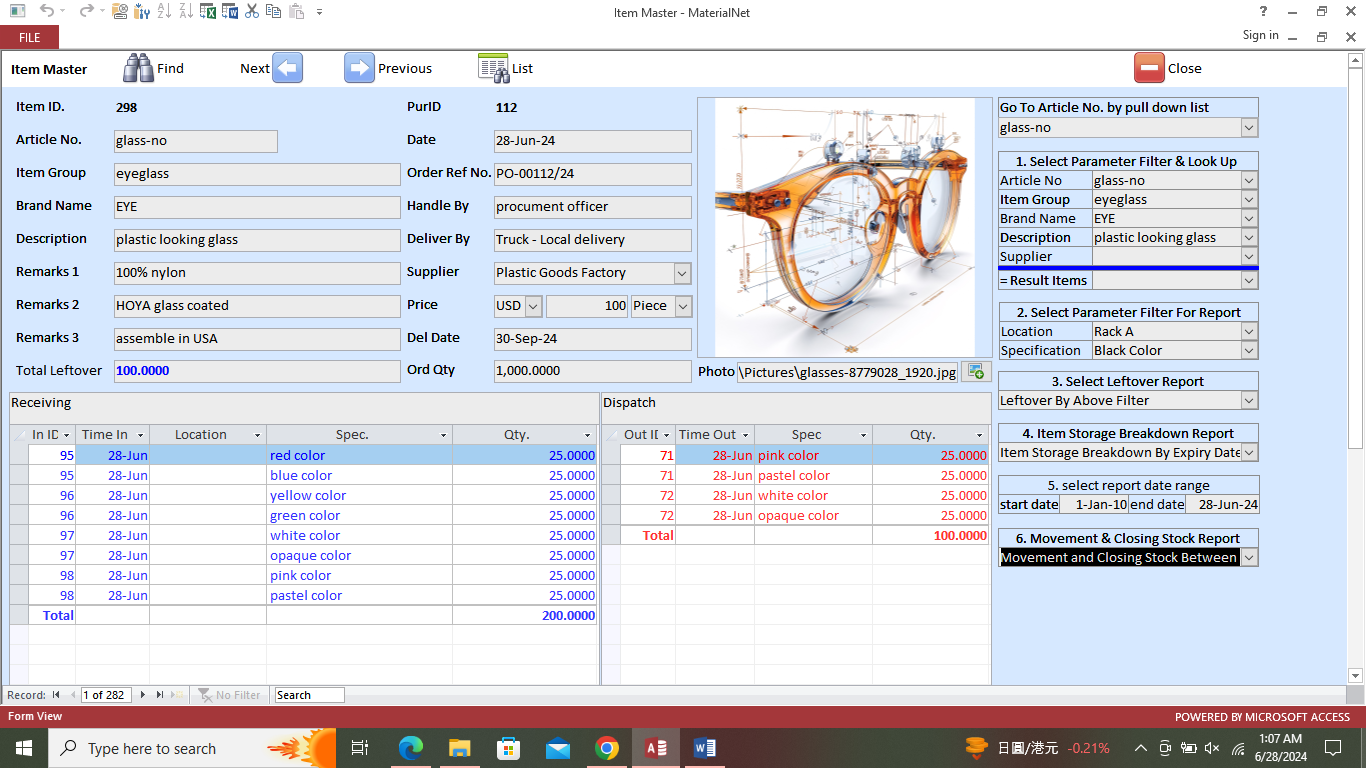Open Help question mark
1366x768 pixels.
1264,12
